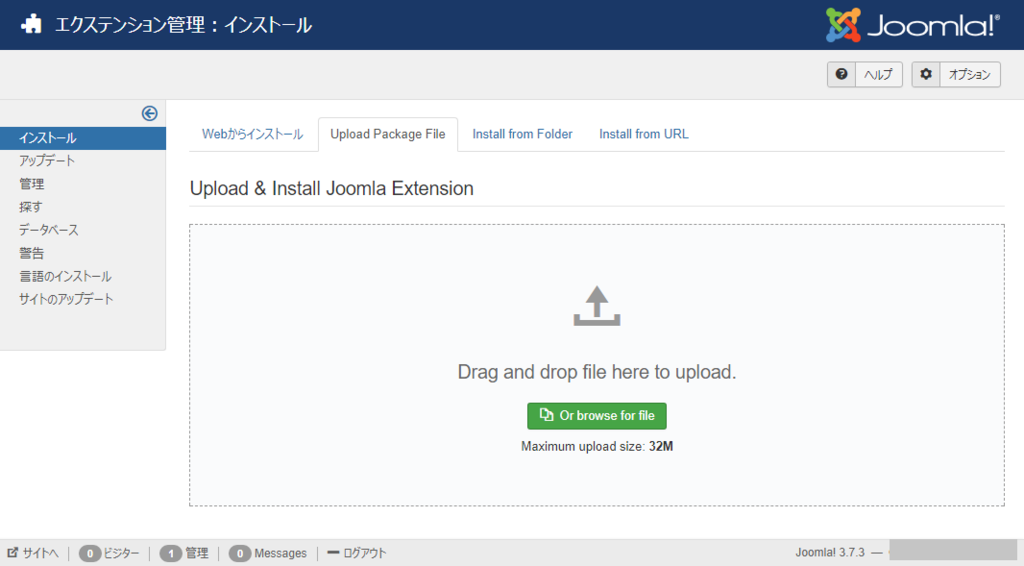Click the Messages text in footer

pos(280,554)
